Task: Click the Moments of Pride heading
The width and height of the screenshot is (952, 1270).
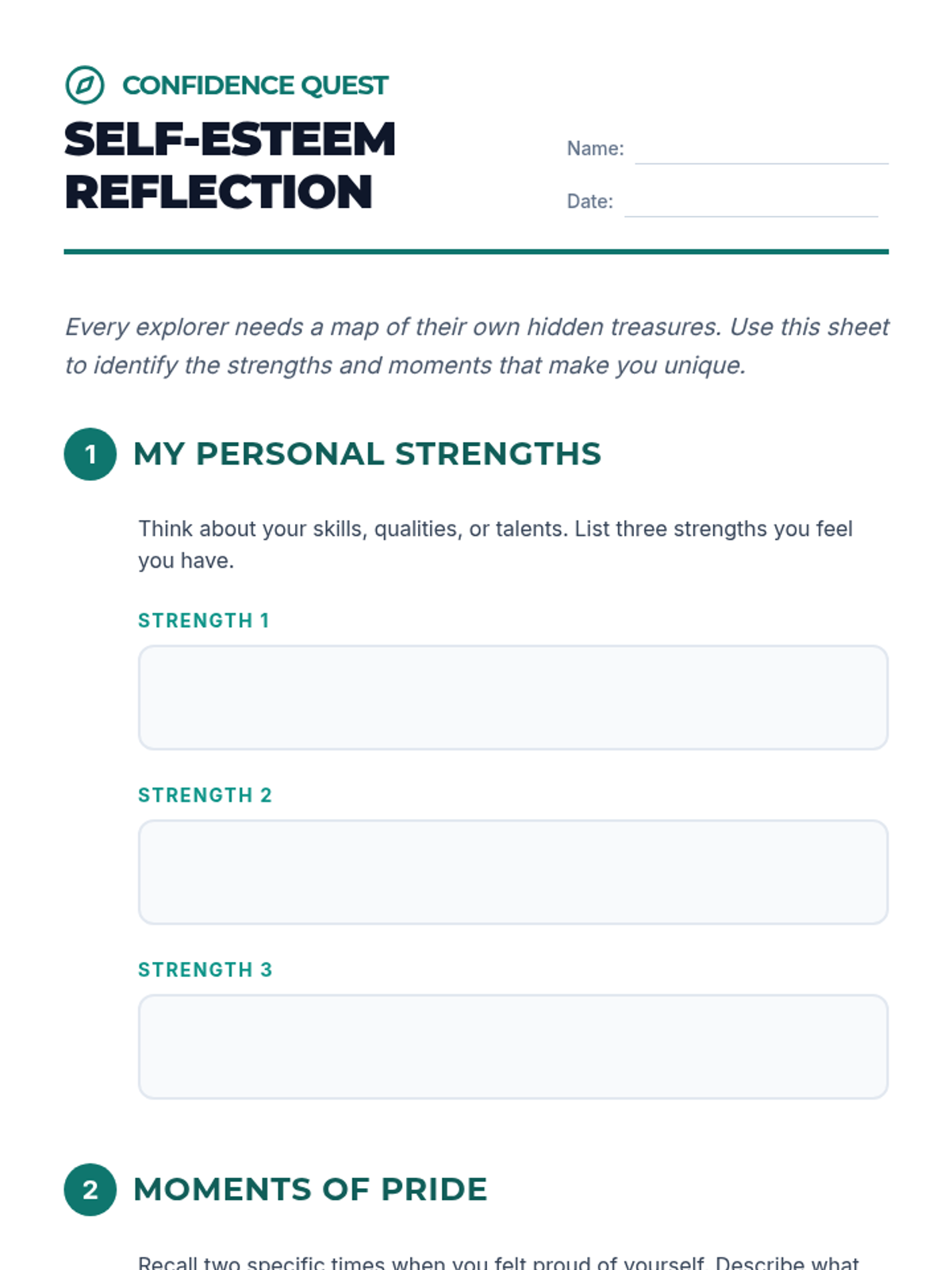Action: [310, 1190]
